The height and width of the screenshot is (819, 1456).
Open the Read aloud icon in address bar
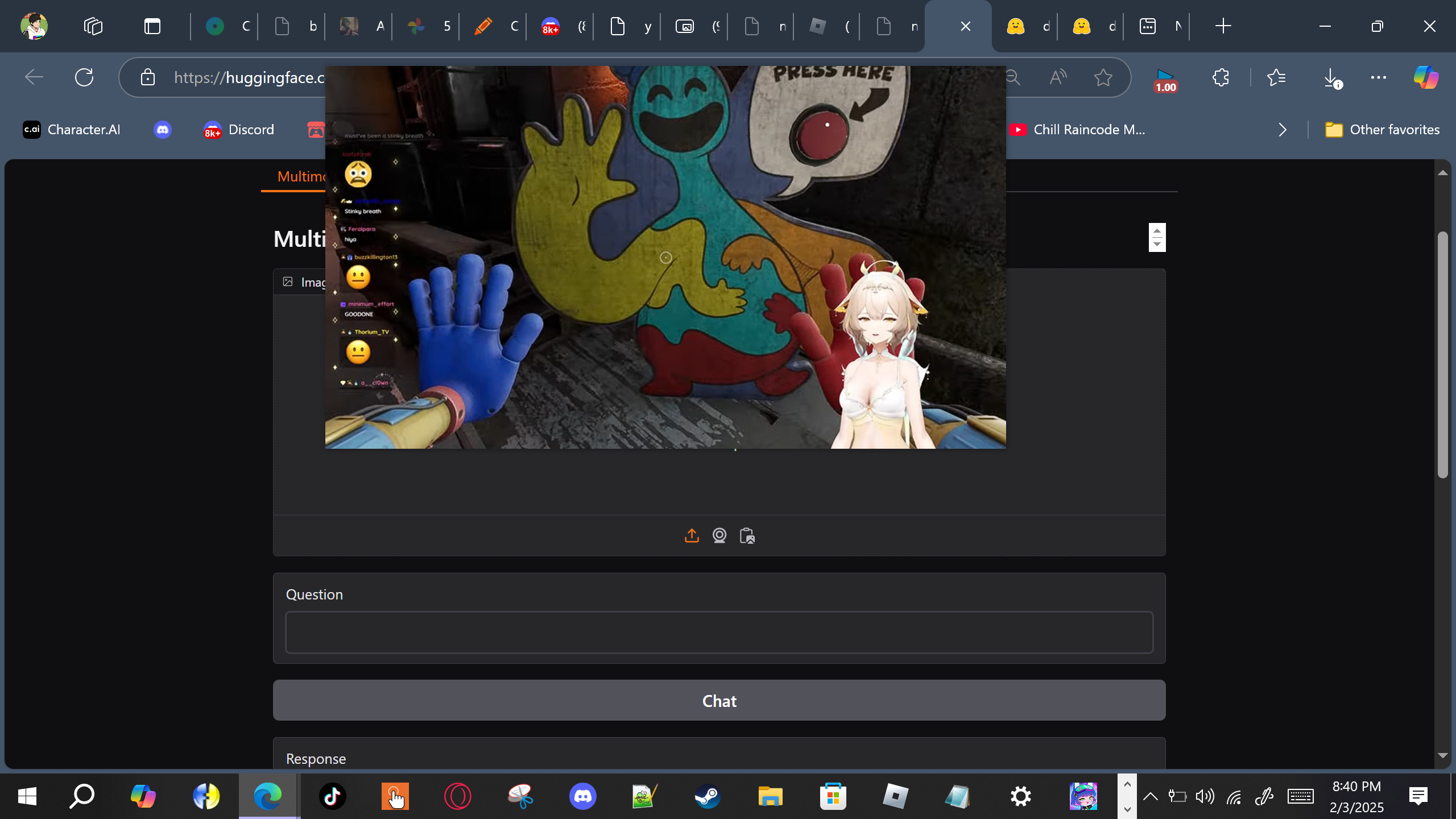click(x=1058, y=77)
